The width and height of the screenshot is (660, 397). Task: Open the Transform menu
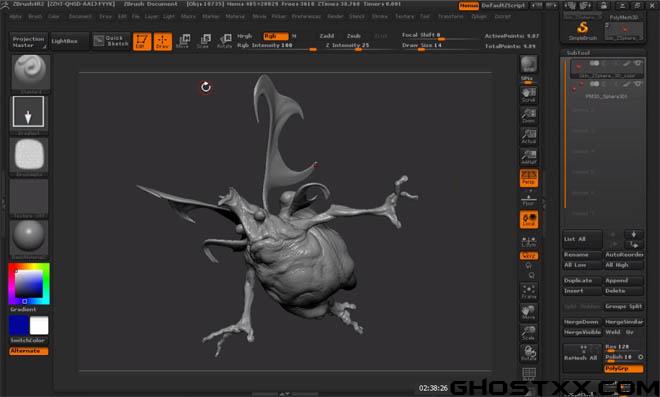point(450,16)
